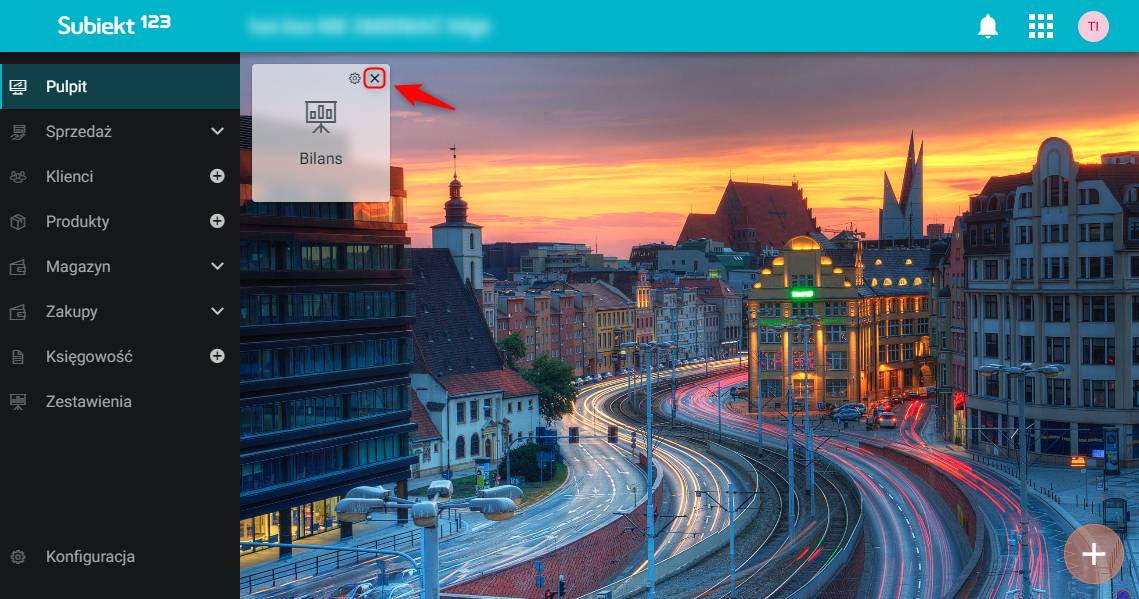Screen dimensions: 1139x599
Task: Open the TI user avatar menu
Action: [x=1093, y=27]
